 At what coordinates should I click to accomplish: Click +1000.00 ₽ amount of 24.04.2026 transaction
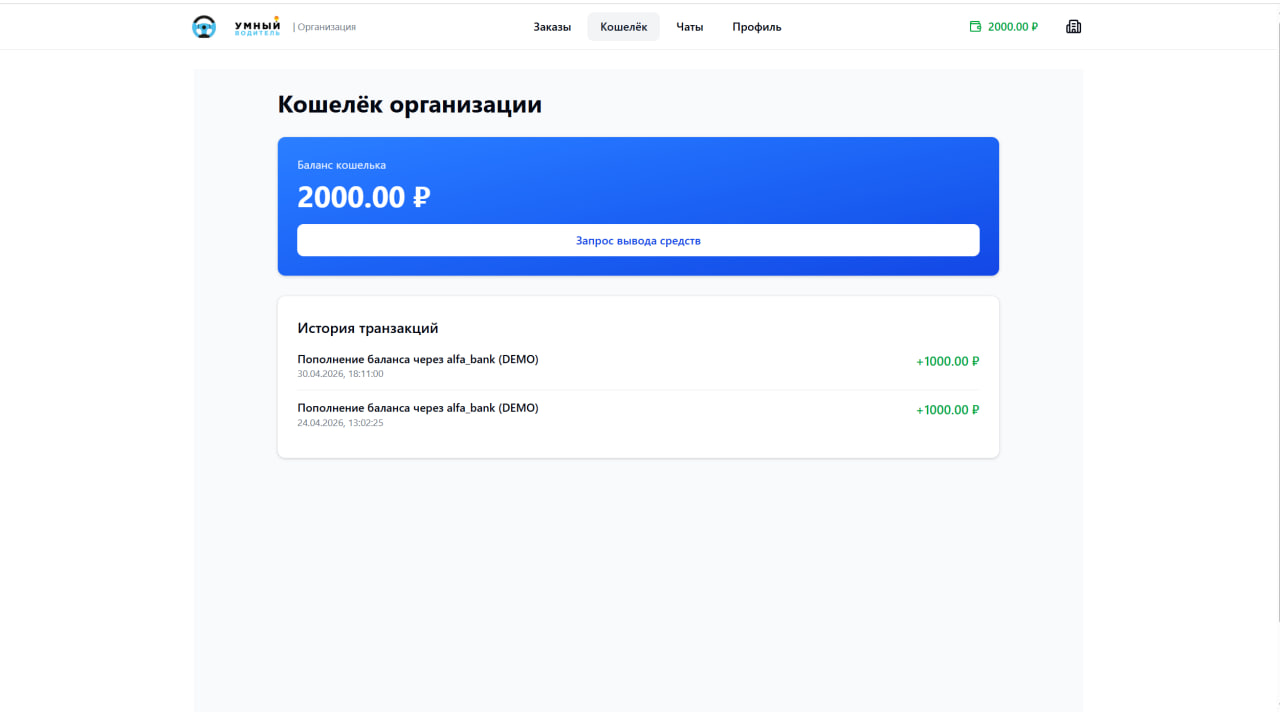947,410
